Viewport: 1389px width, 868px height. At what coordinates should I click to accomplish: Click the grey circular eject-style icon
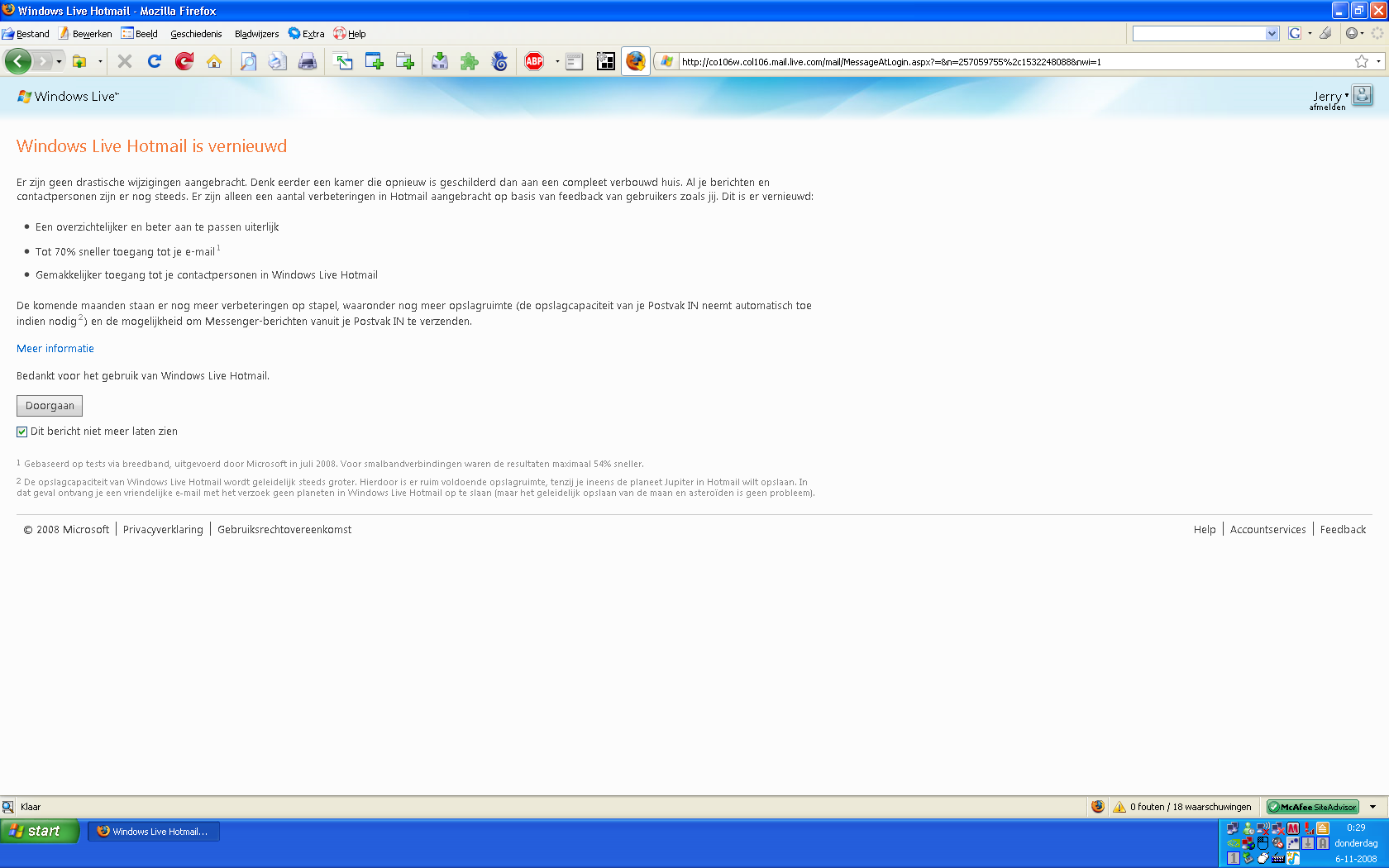coord(1351,33)
